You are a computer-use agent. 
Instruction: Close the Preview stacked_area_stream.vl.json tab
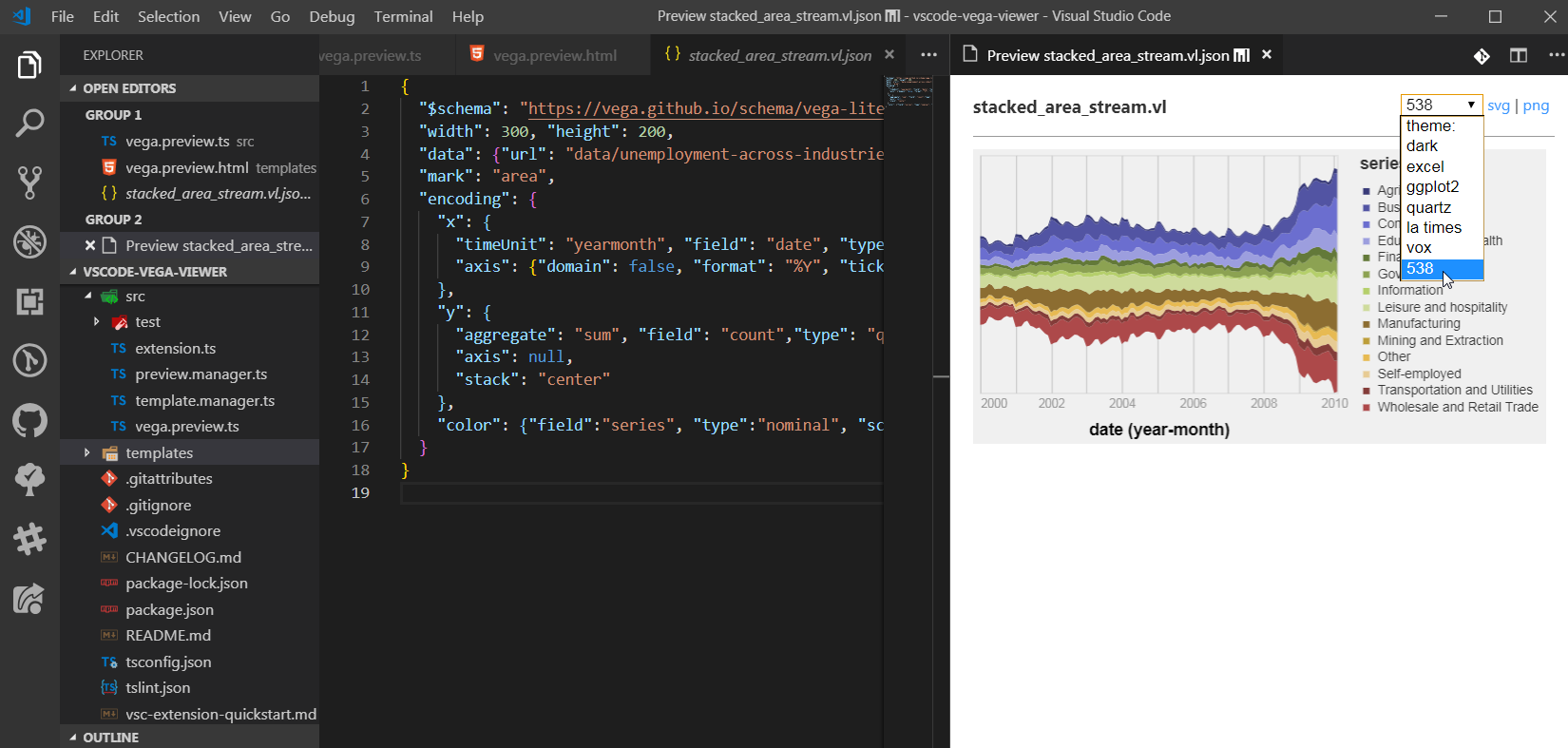pyautogui.click(x=1267, y=55)
